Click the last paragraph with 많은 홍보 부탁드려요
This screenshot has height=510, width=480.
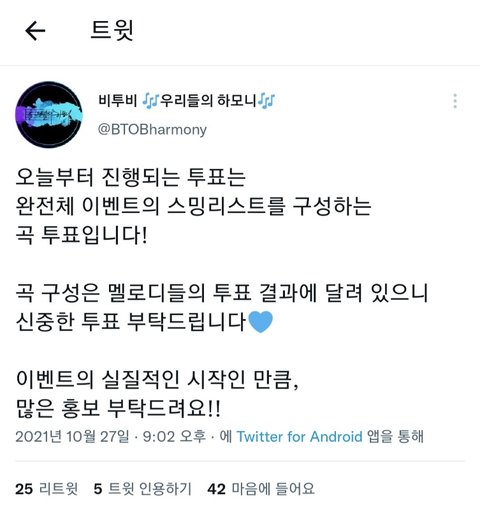point(157,394)
